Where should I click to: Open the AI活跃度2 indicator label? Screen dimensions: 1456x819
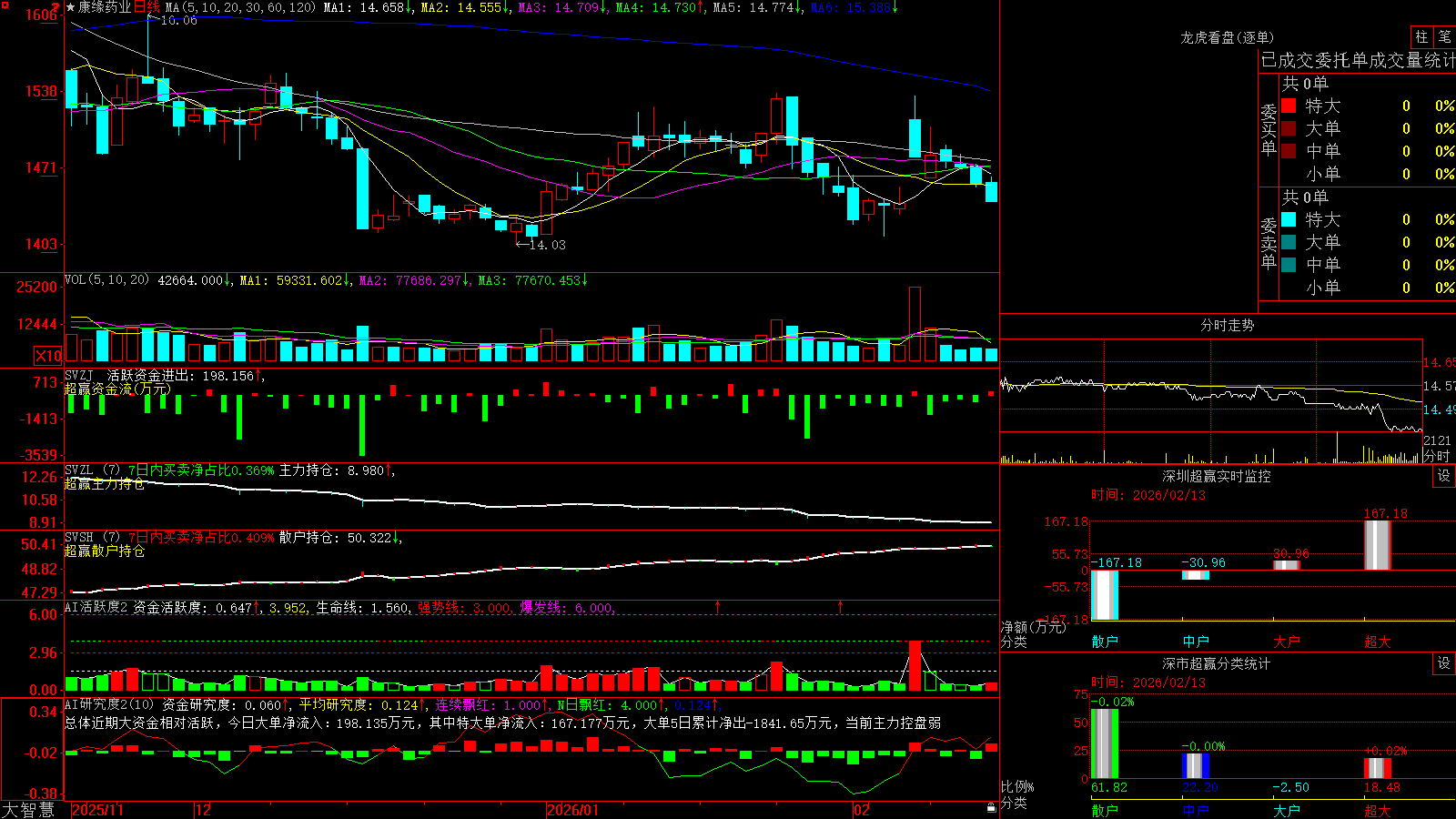tap(96, 607)
